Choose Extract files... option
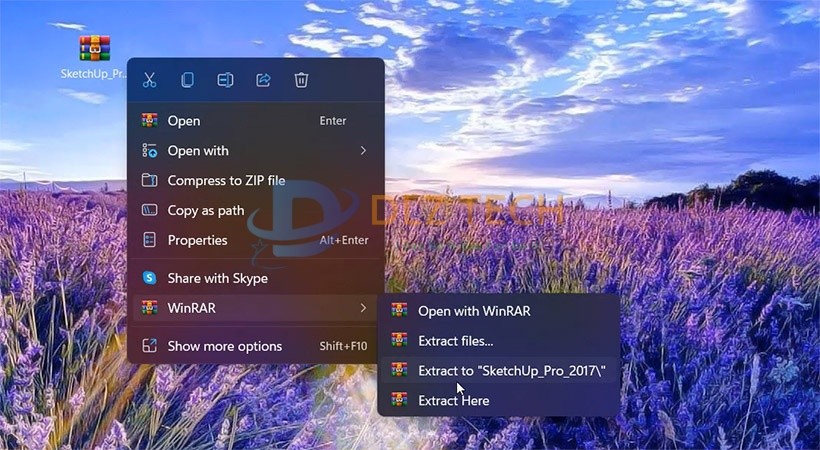The width and height of the screenshot is (820, 450). (x=456, y=341)
